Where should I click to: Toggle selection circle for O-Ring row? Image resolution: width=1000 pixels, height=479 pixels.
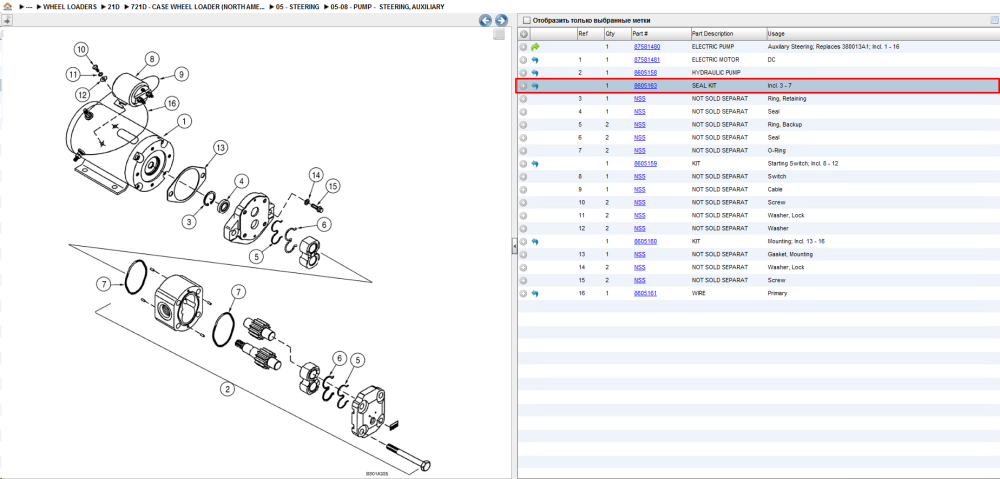click(x=524, y=151)
